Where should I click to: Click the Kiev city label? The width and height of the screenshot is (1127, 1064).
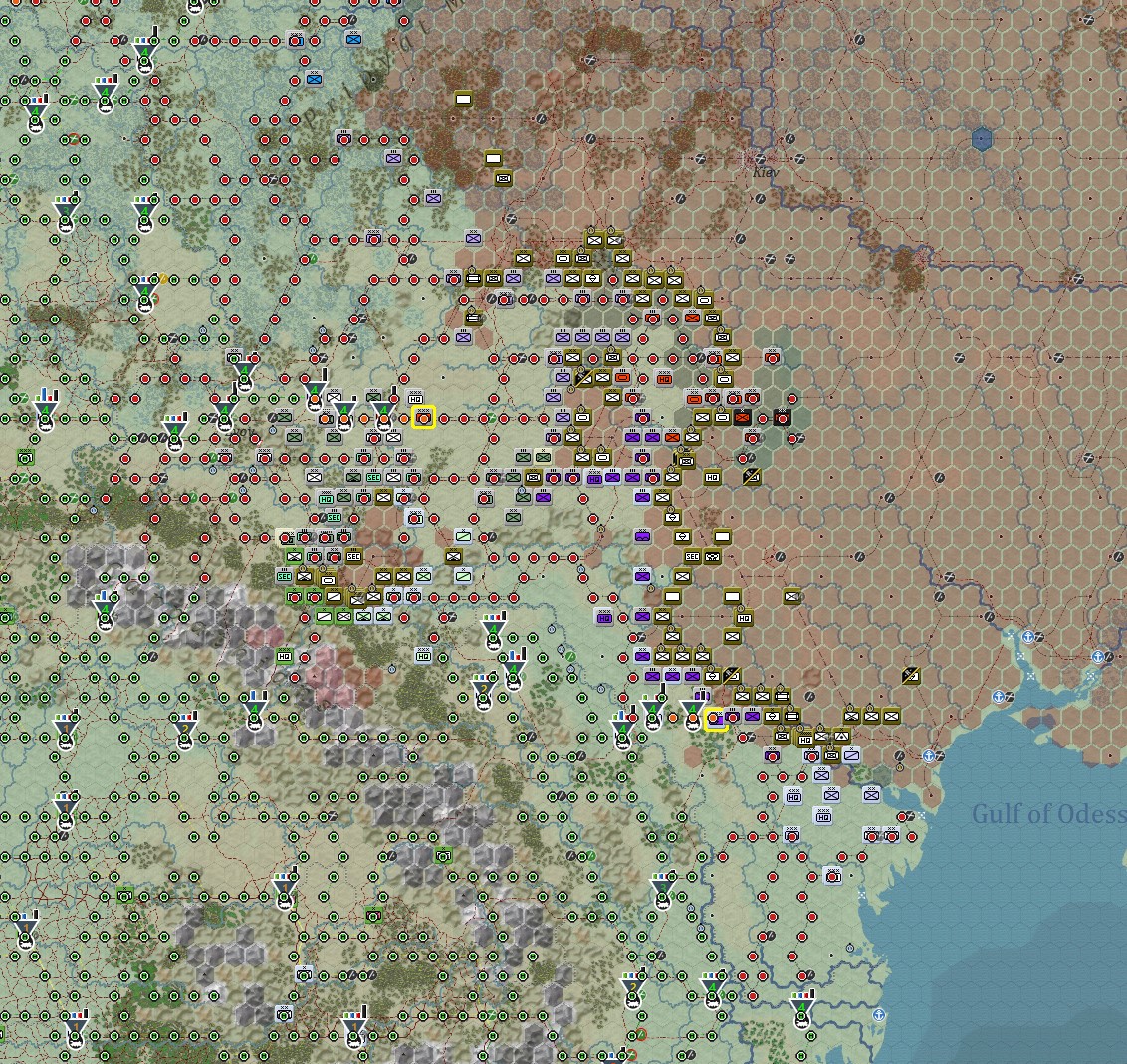(x=766, y=172)
